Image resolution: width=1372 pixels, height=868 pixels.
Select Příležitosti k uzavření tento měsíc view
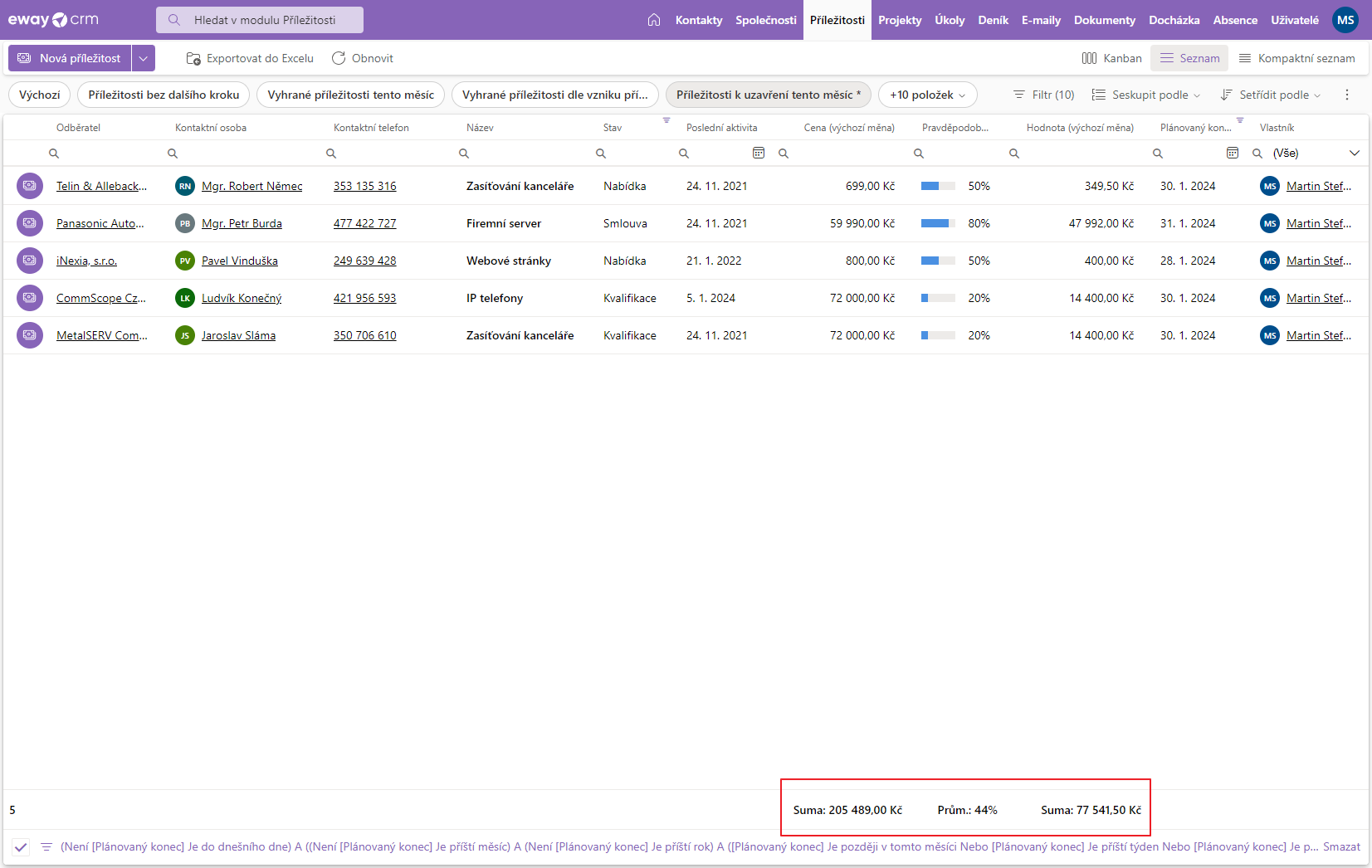[769, 95]
